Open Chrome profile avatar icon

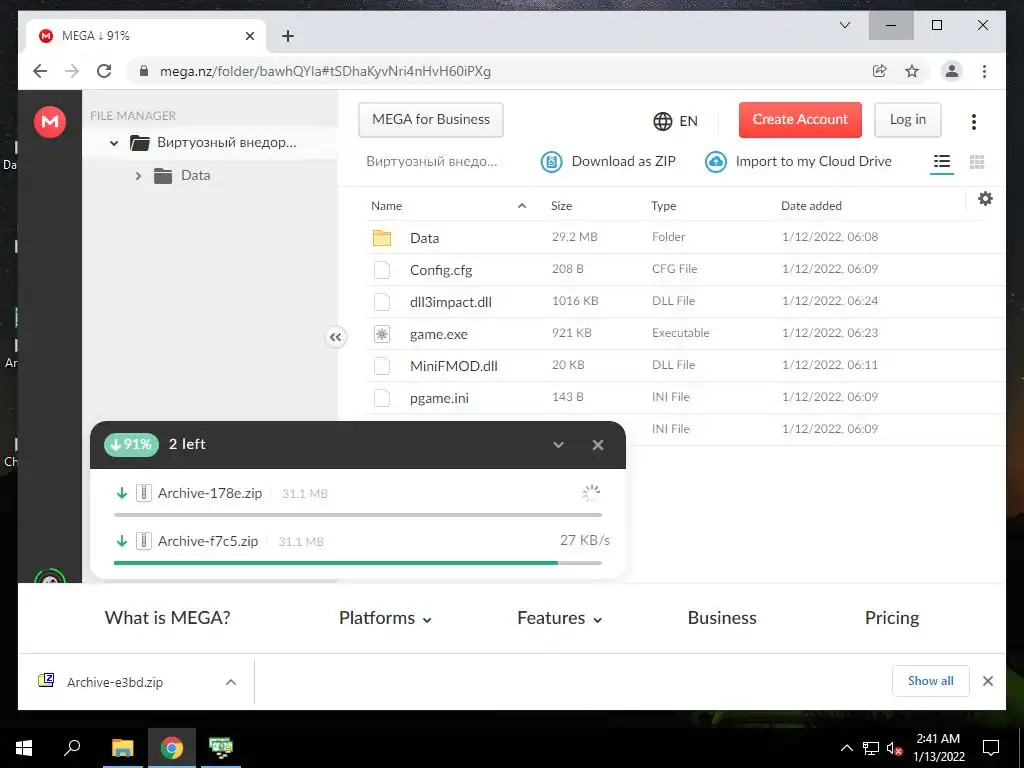952,71
